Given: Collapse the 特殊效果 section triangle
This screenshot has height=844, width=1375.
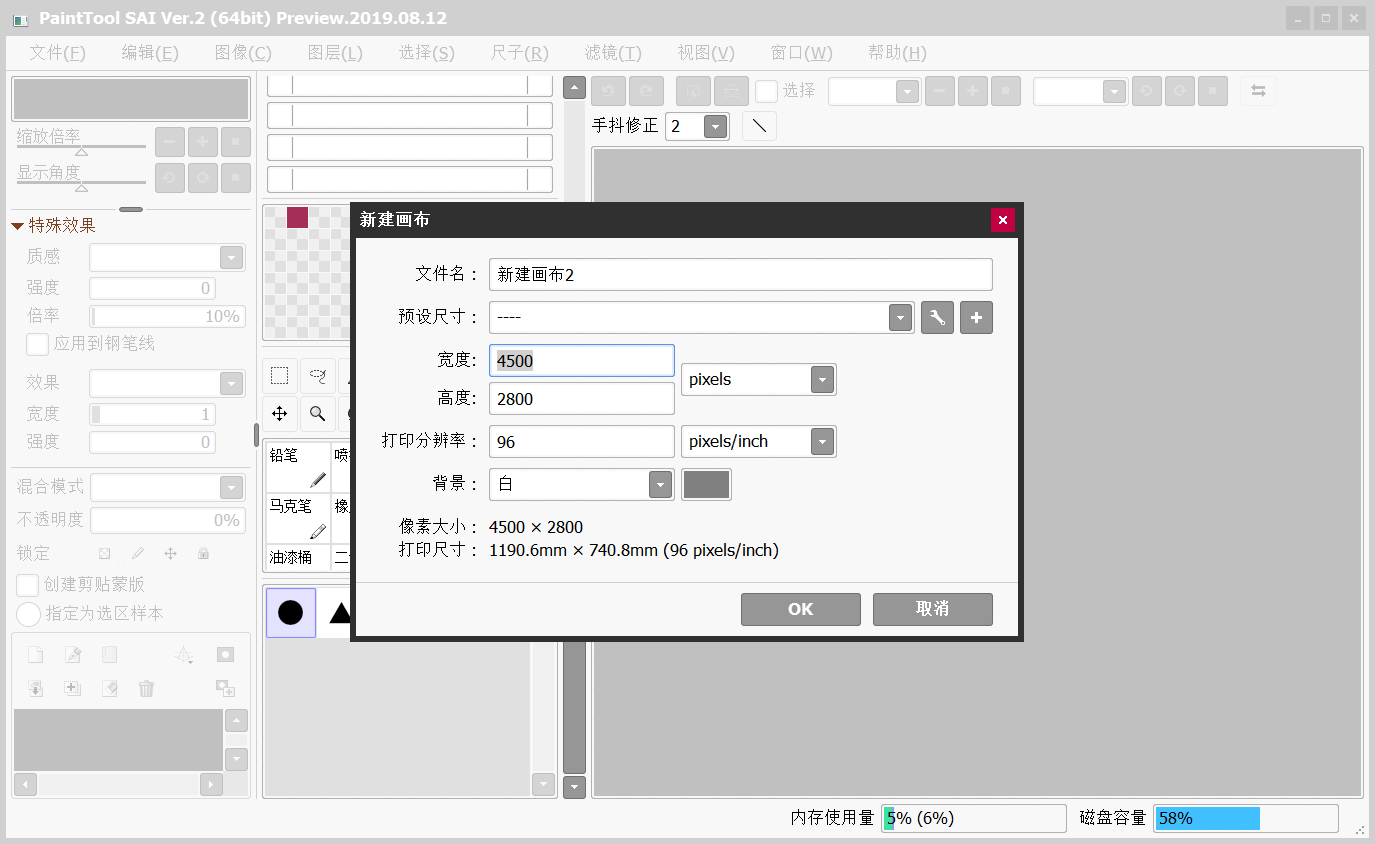Looking at the screenshot, I should click(17, 226).
